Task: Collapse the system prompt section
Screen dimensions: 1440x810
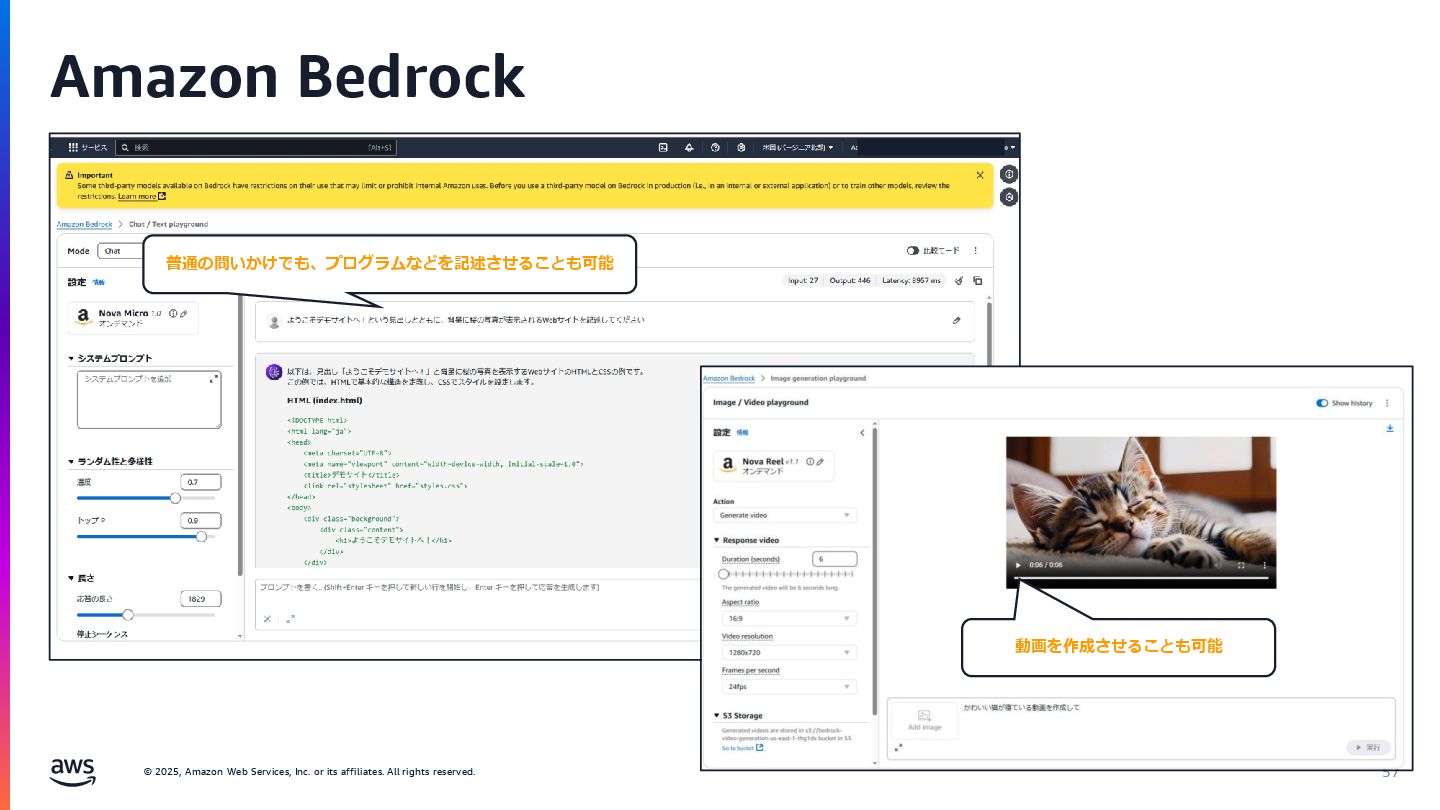Action: (x=71, y=358)
